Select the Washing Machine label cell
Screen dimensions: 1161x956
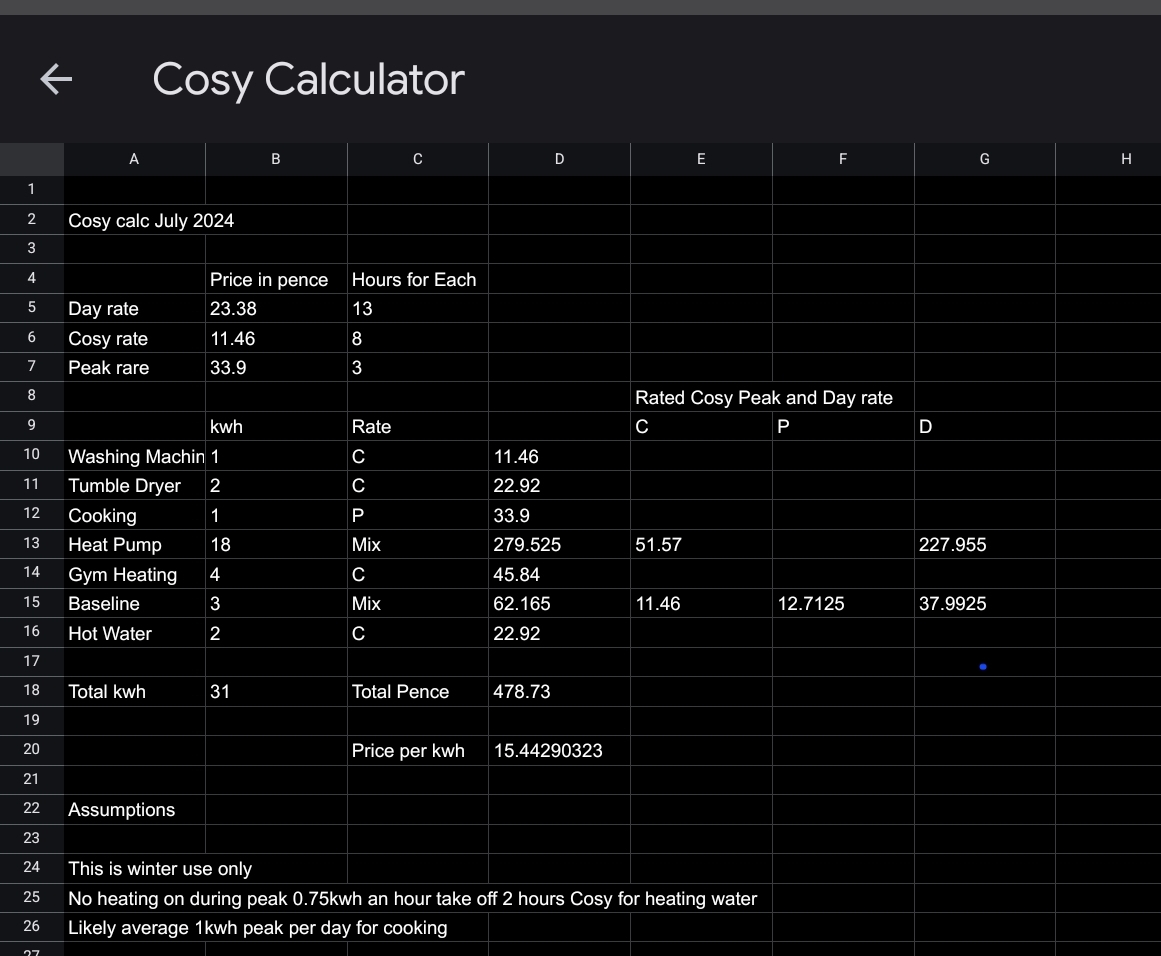[x=134, y=456]
